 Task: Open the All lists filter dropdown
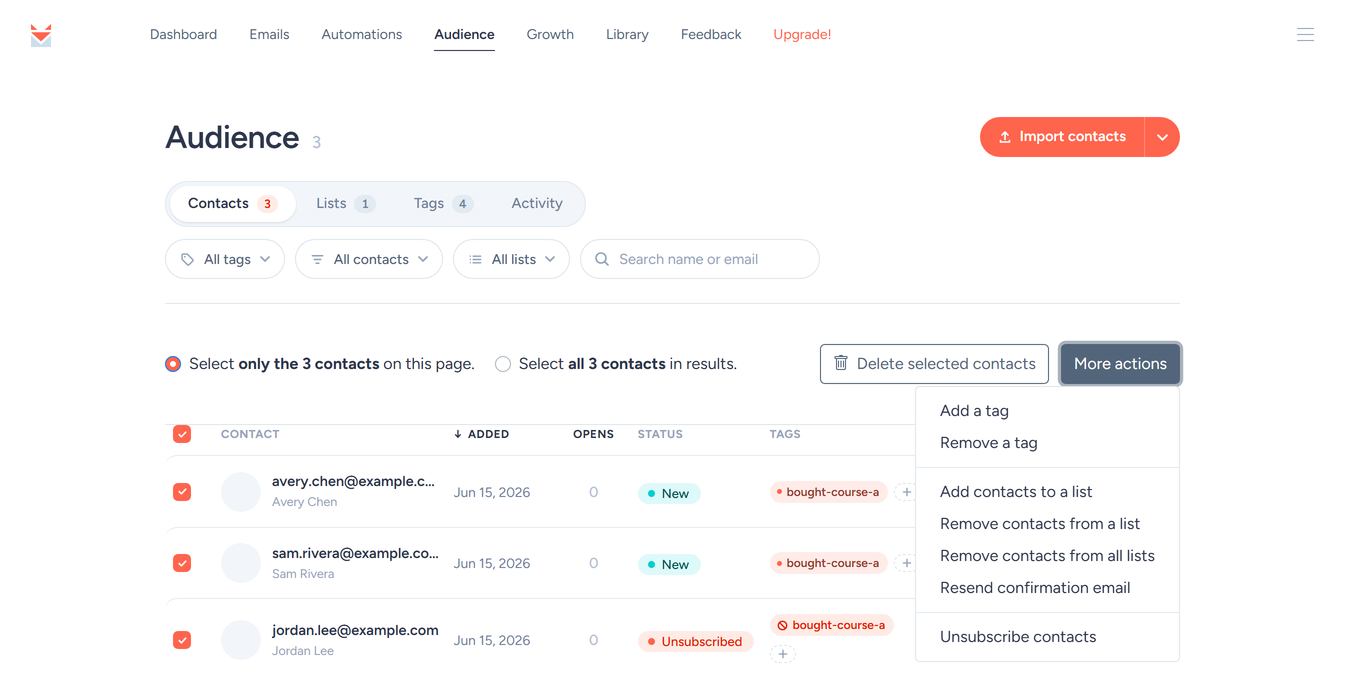pyautogui.click(x=511, y=259)
